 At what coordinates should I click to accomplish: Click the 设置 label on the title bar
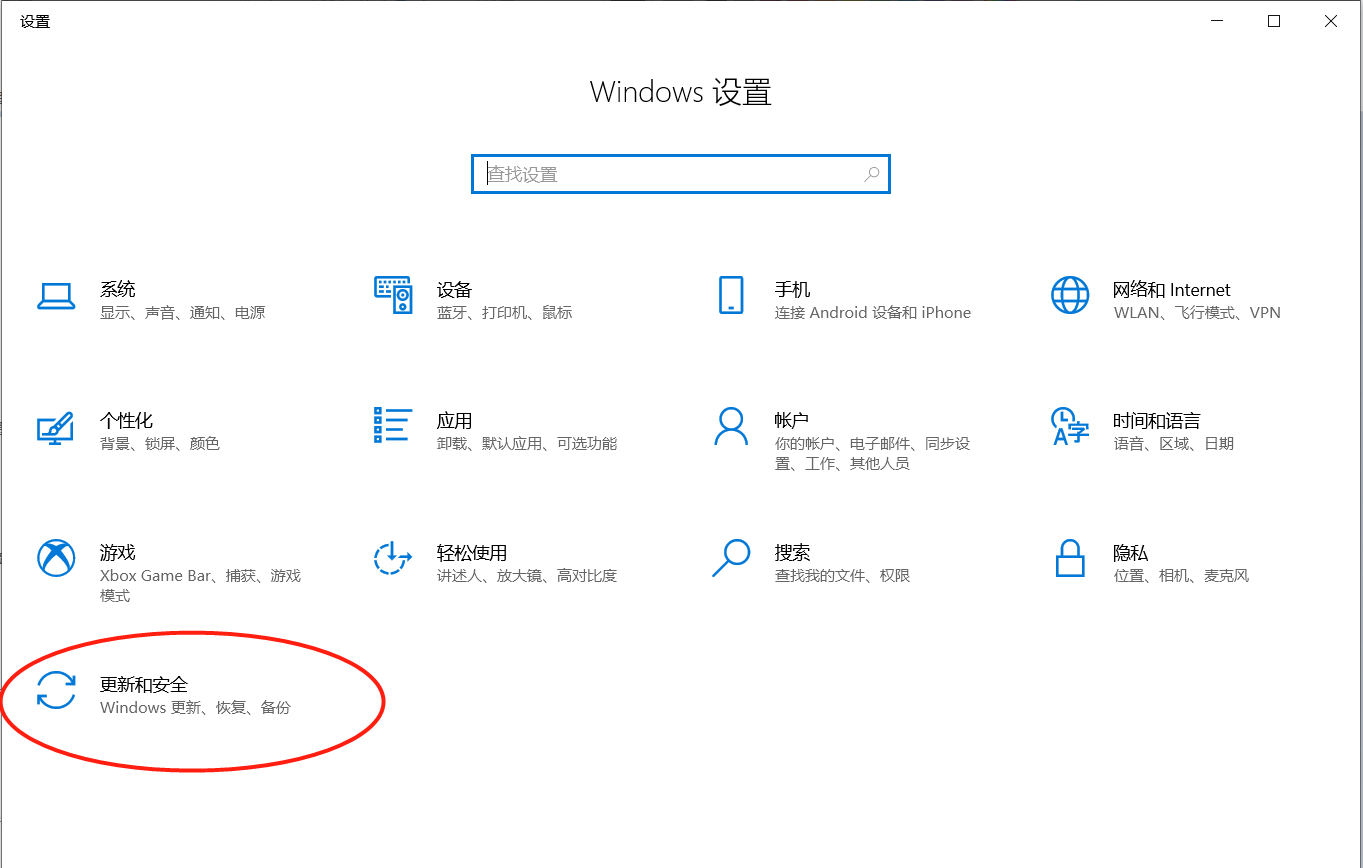click(x=35, y=21)
